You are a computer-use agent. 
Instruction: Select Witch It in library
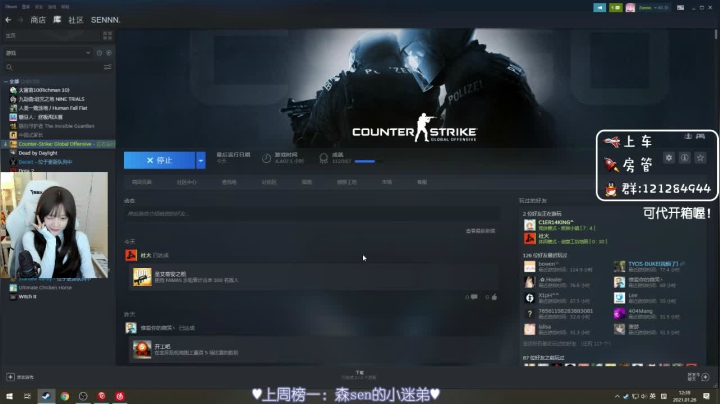coord(27,297)
